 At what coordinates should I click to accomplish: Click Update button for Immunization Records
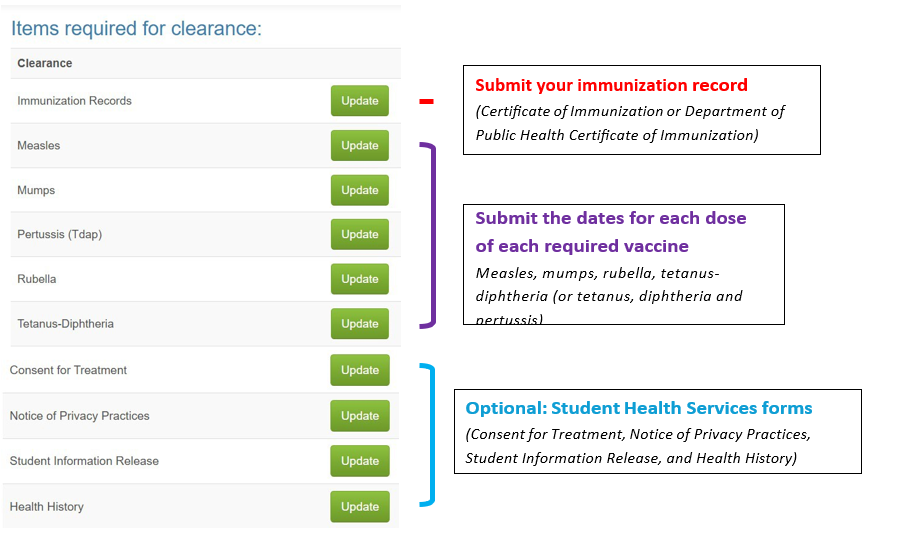click(359, 101)
